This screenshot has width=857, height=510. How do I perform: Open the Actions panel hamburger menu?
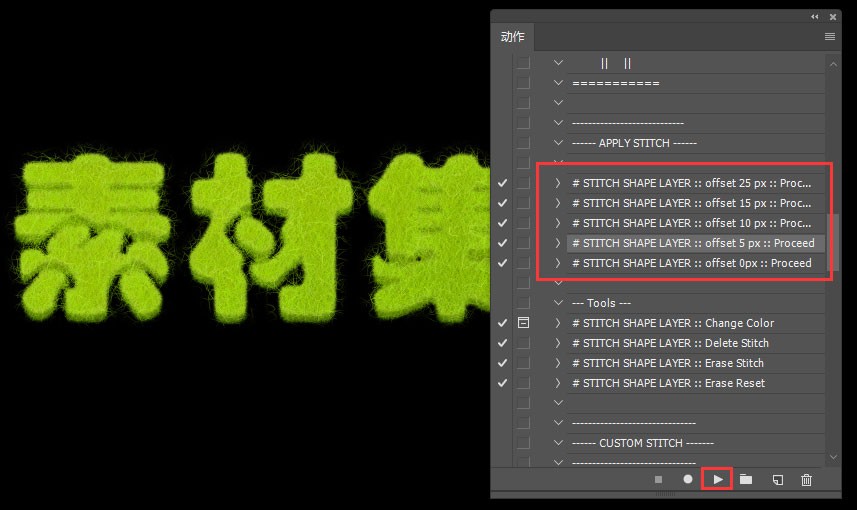(830, 36)
